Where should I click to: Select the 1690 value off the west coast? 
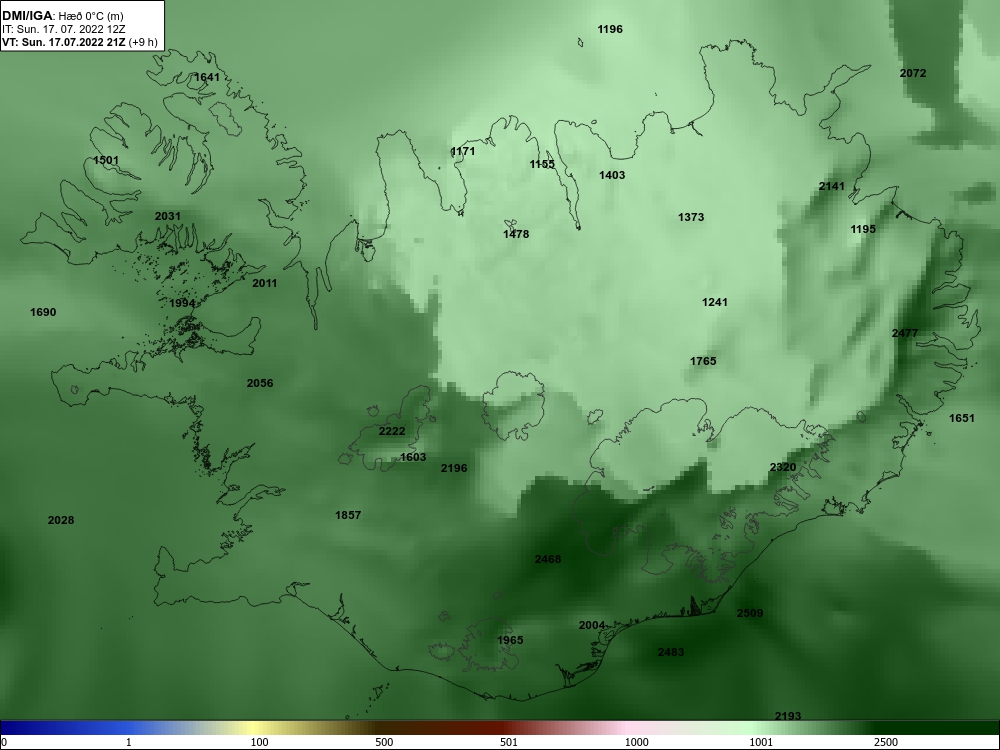[43, 312]
